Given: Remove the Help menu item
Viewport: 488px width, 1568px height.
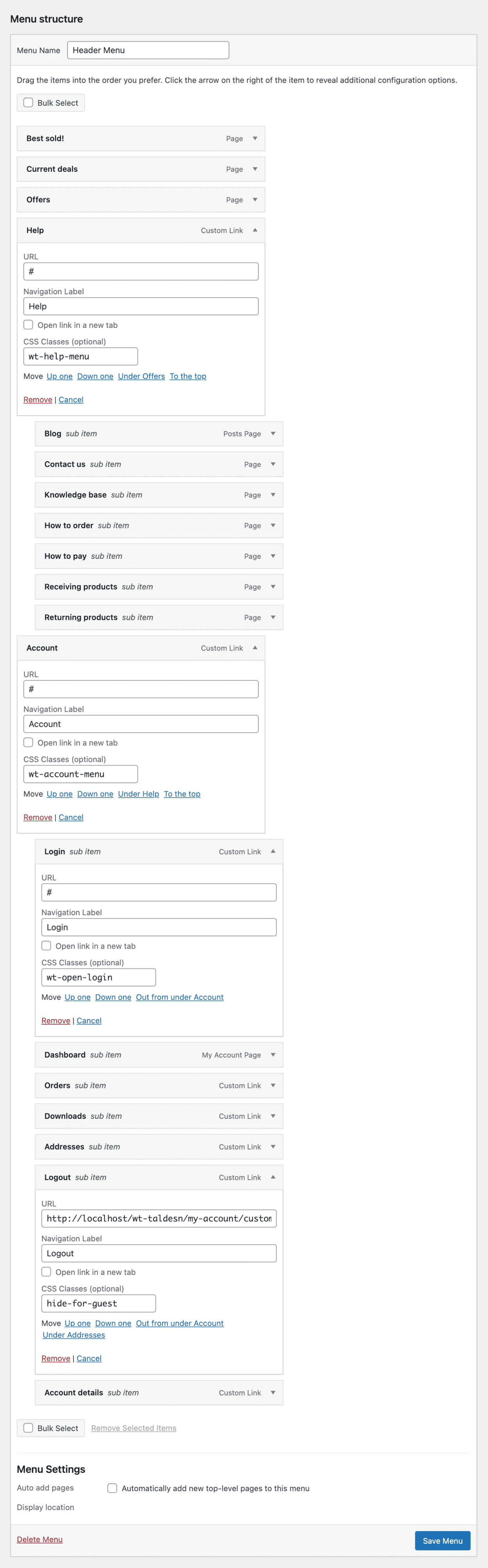Looking at the screenshot, I should [x=38, y=399].
